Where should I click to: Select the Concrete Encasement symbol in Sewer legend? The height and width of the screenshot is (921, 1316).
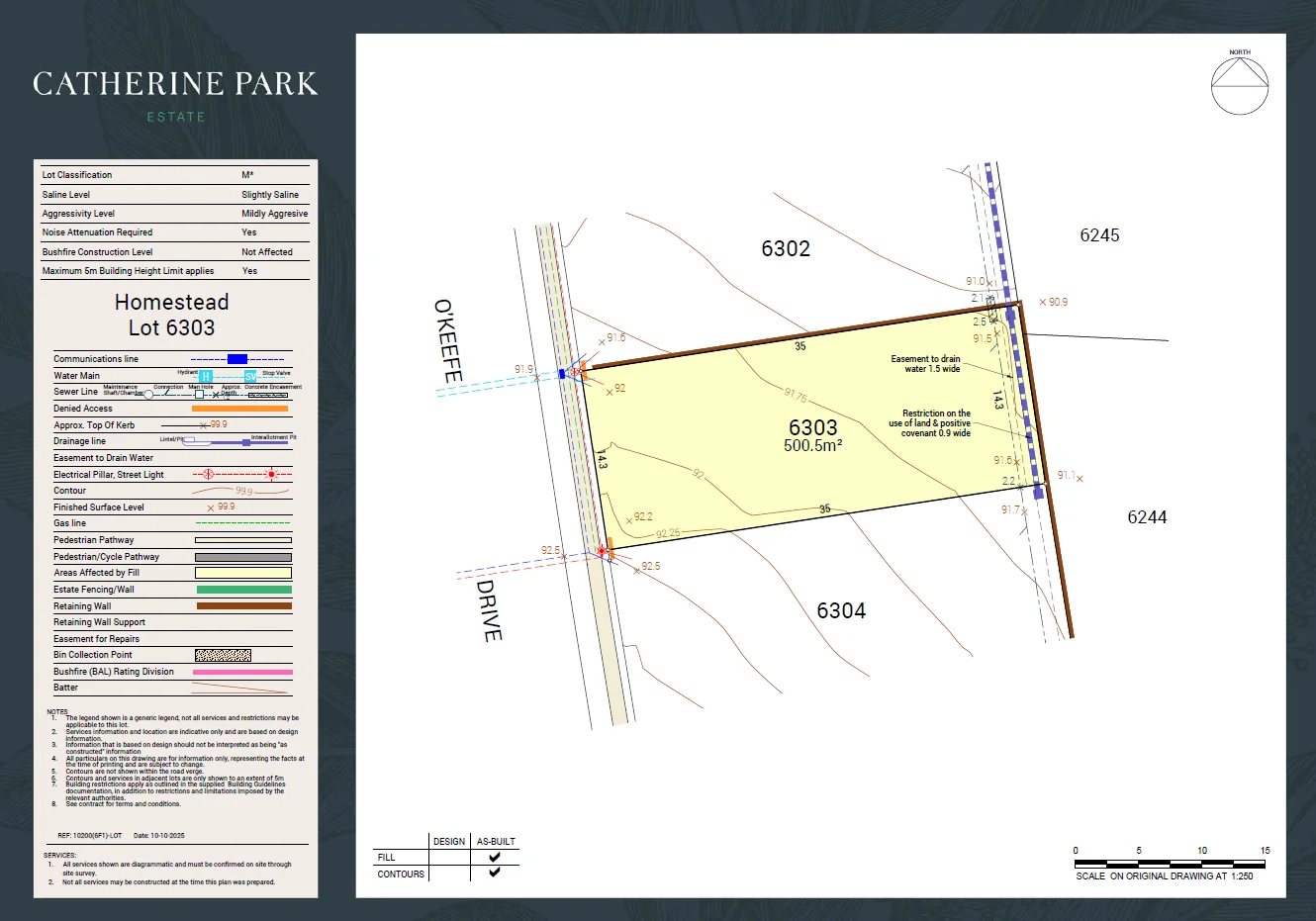coord(268,395)
